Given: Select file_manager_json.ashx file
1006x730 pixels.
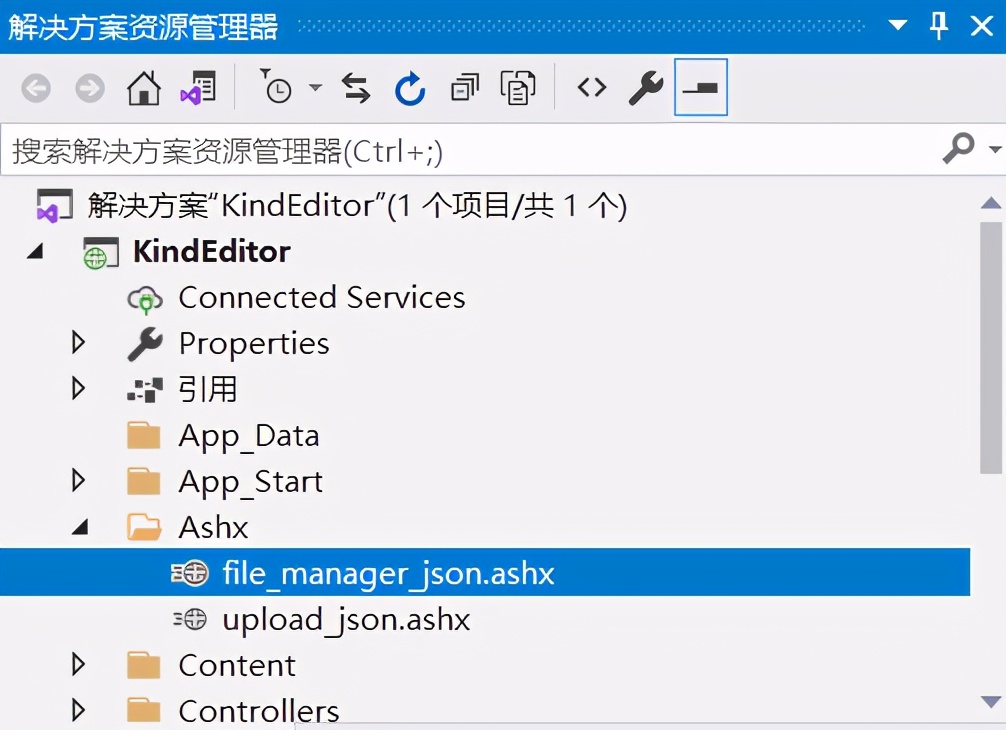Looking at the screenshot, I should pos(388,573).
